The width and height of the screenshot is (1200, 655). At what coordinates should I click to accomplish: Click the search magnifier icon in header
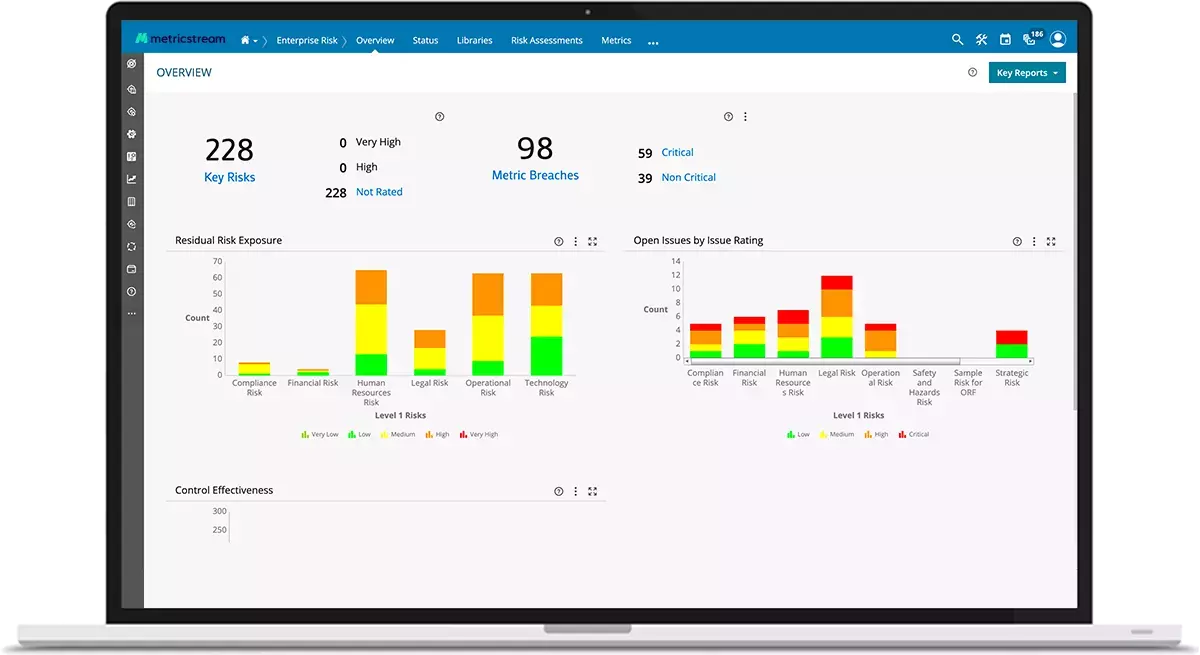[957, 40]
